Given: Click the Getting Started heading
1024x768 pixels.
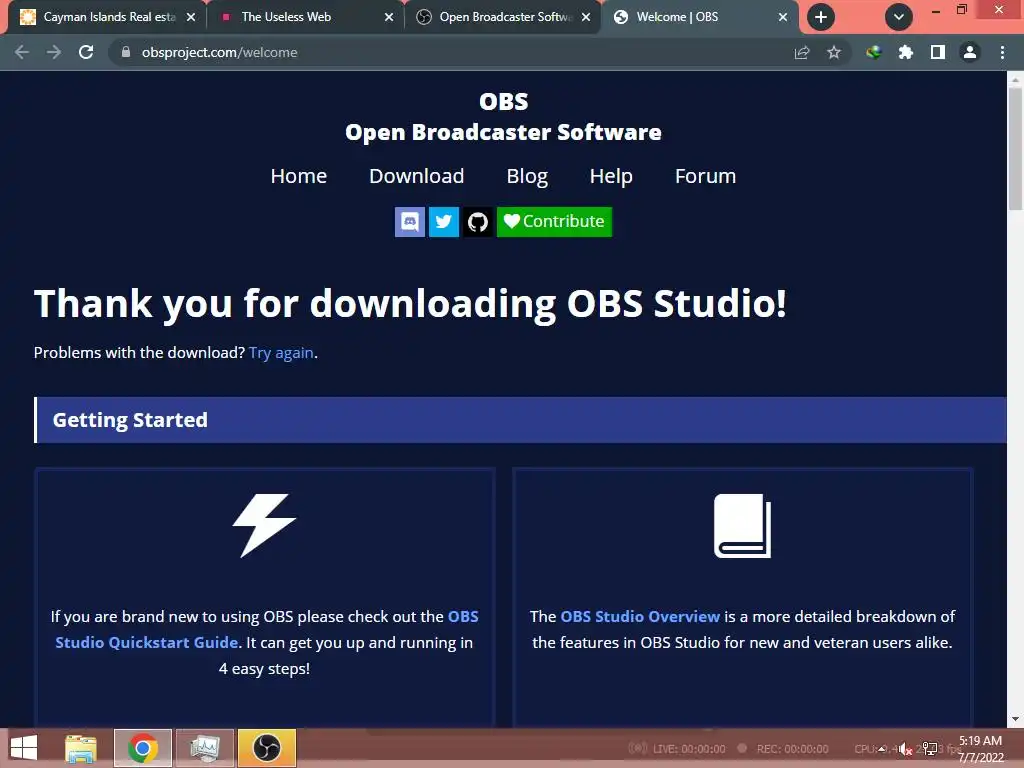Looking at the screenshot, I should pos(130,420).
